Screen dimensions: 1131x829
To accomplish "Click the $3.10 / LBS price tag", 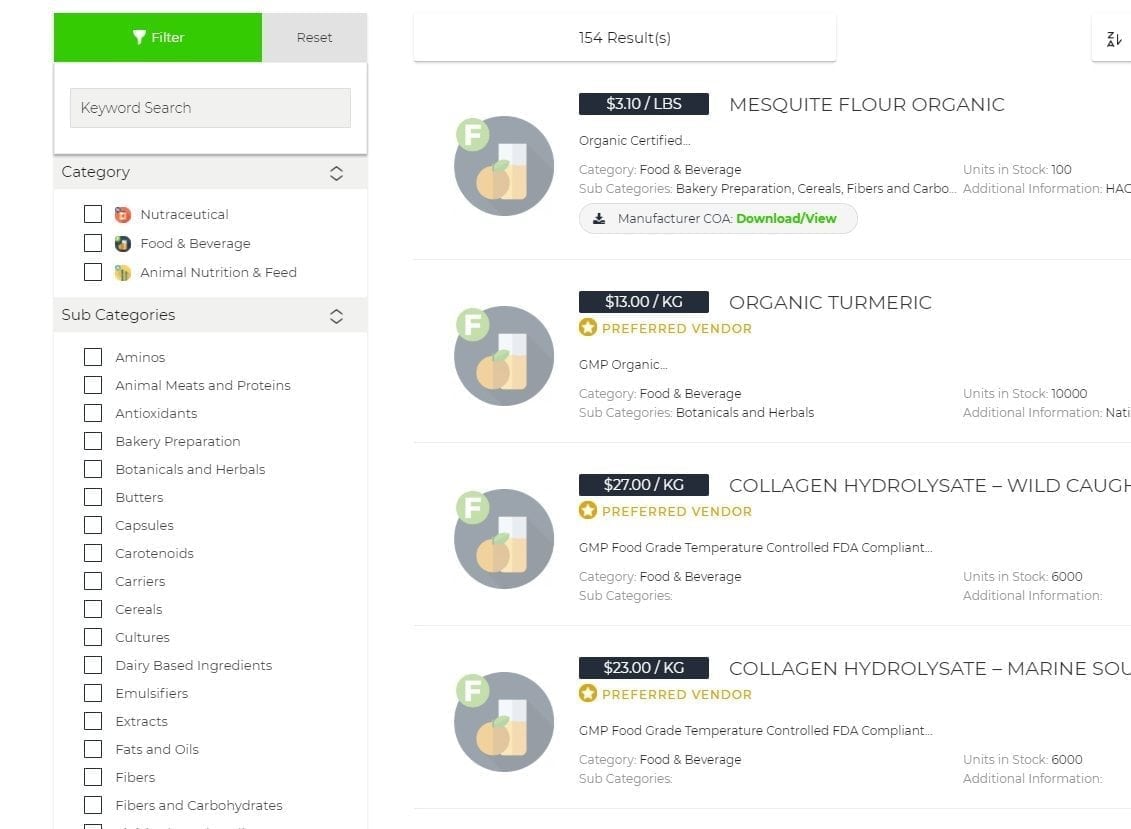I will tap(643, 104).
